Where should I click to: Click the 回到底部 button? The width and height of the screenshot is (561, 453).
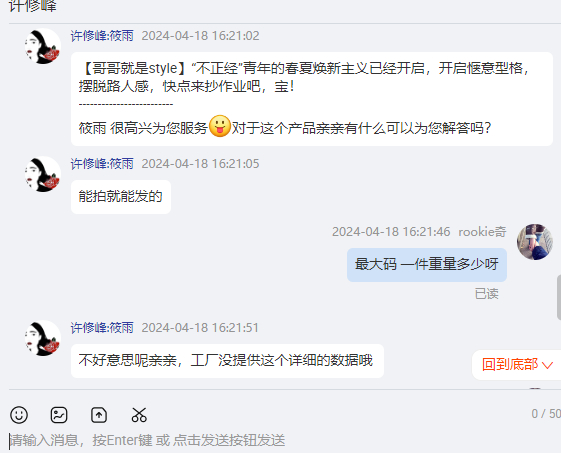(x=517, y=365)
